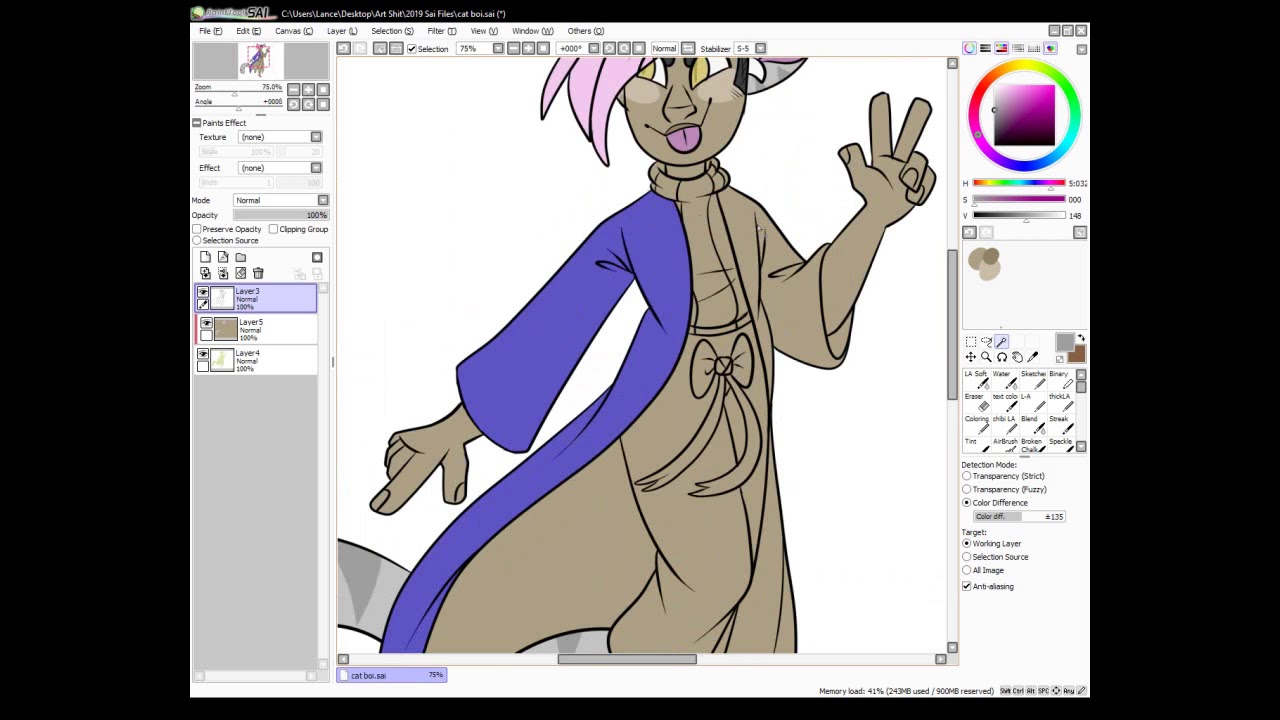Toggle the Anti-aliasing checkbox
This screenshot has height=720, width=1280.
tap(967, 586)
